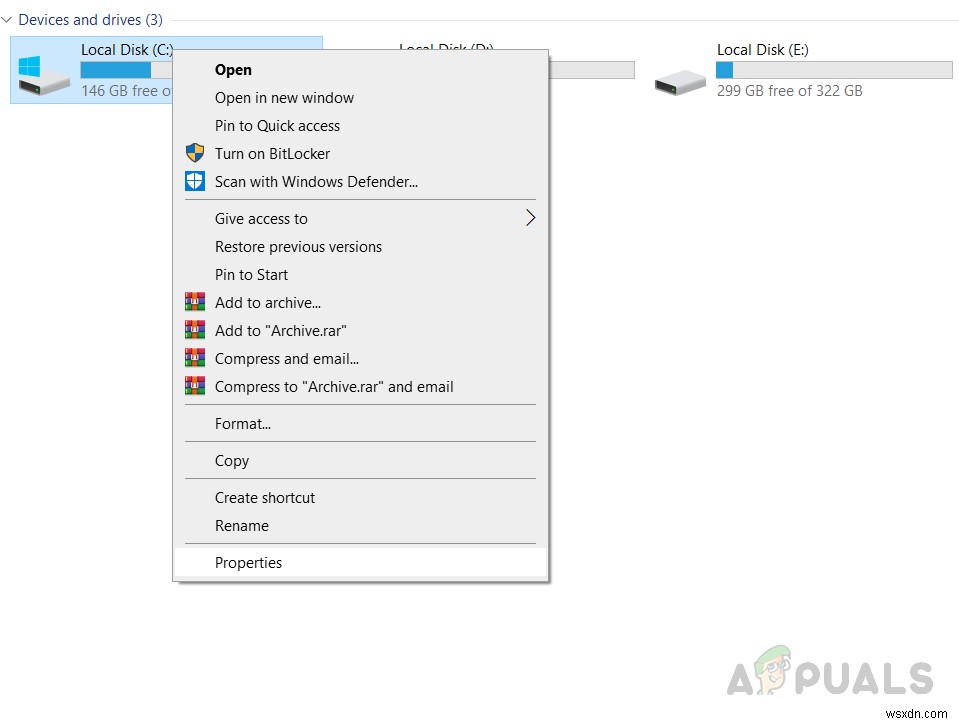Image resolution: width=959 pixels, height=724 pixels.
Task: Select the WinRAR icon next to Add to archive
Action: pos(194,302)
